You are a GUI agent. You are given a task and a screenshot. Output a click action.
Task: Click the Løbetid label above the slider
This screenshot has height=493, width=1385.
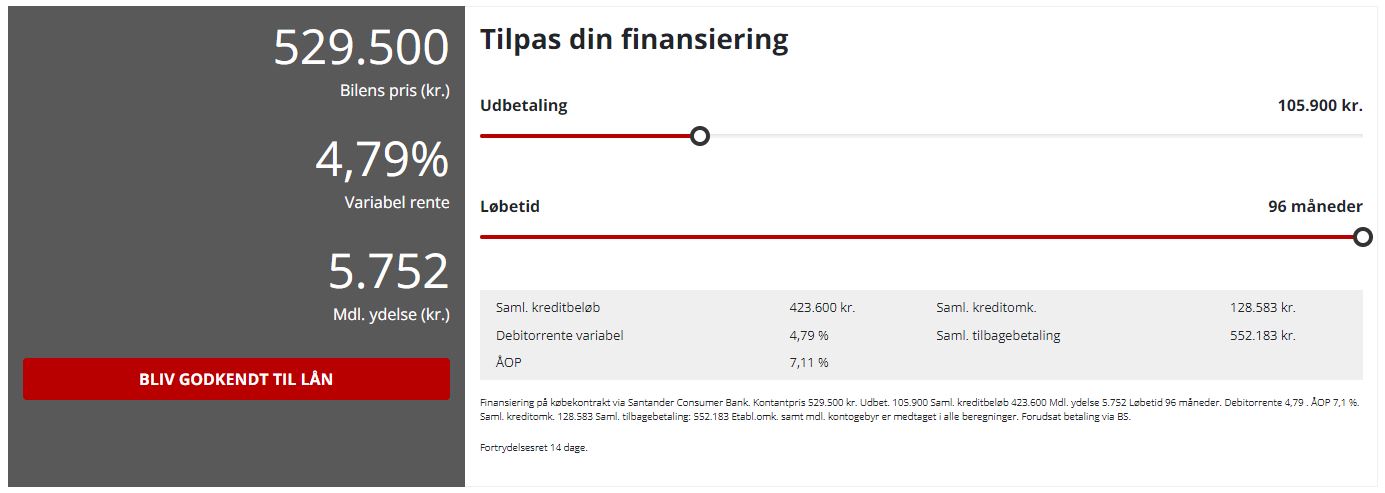point(510,207)
